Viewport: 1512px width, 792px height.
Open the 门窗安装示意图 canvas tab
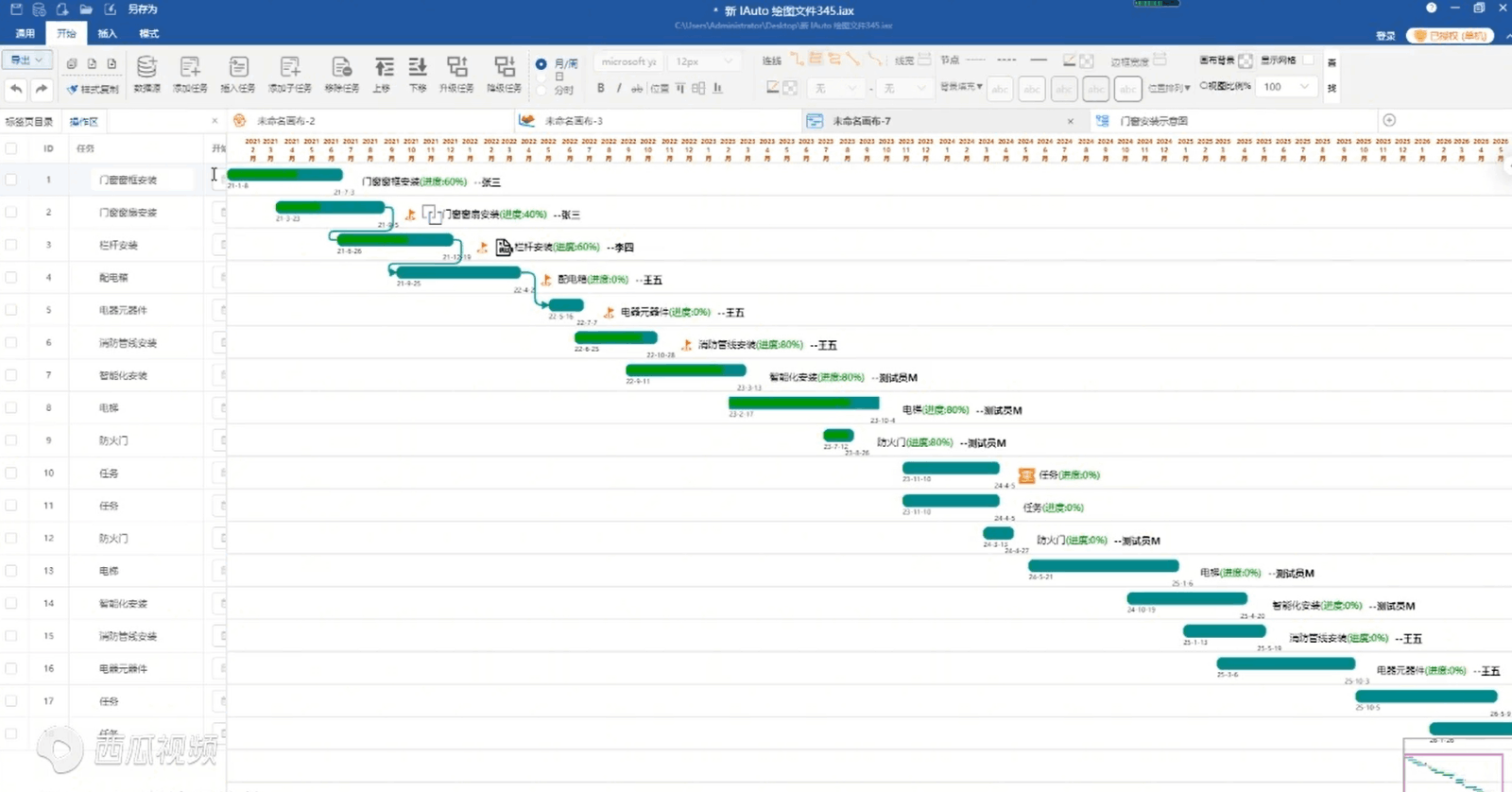pyautogui.click(x=1153, y=121)
